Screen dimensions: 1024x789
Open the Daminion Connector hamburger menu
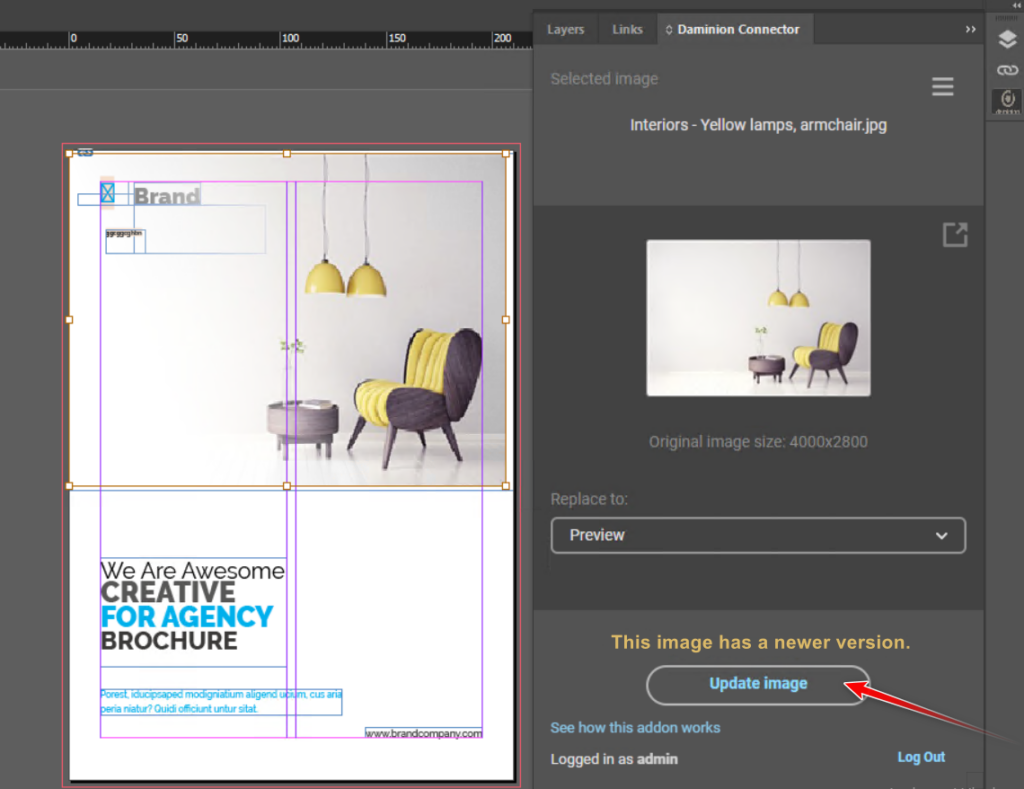click(x=942, y=88)
